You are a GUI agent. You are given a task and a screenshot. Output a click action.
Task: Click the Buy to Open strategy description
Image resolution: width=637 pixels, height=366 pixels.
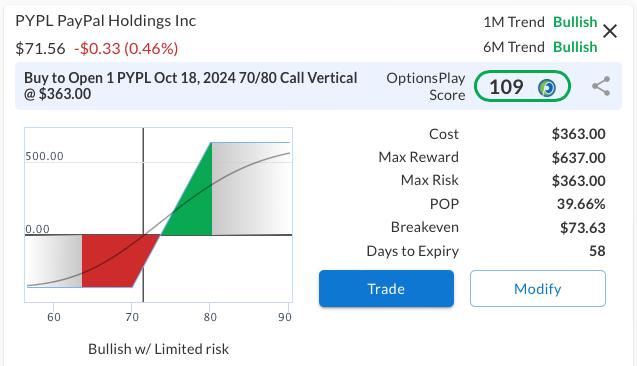point(191,86)
